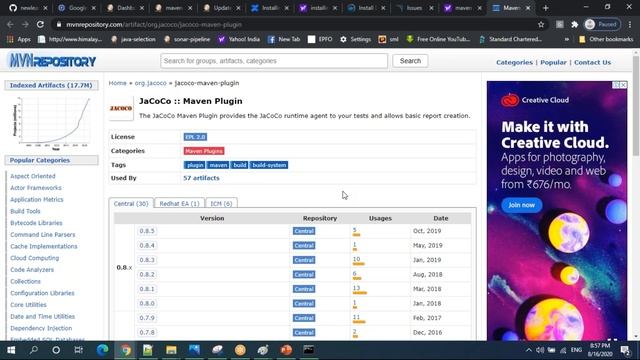Open the Free Online YouTube bookmark

[x=438, y=39]
